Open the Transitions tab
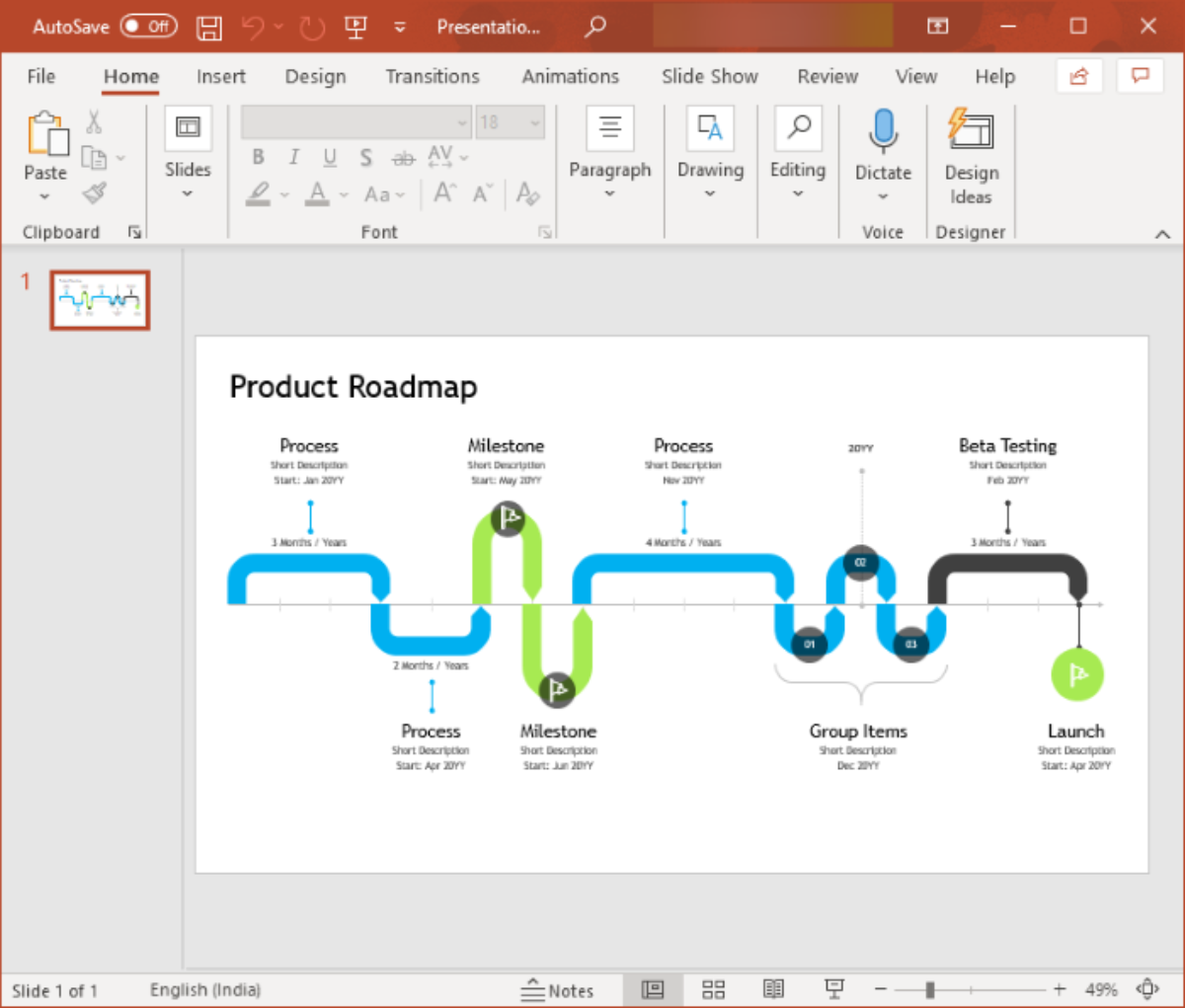This screenshot has height=1008, width=1185. point(432,76)
